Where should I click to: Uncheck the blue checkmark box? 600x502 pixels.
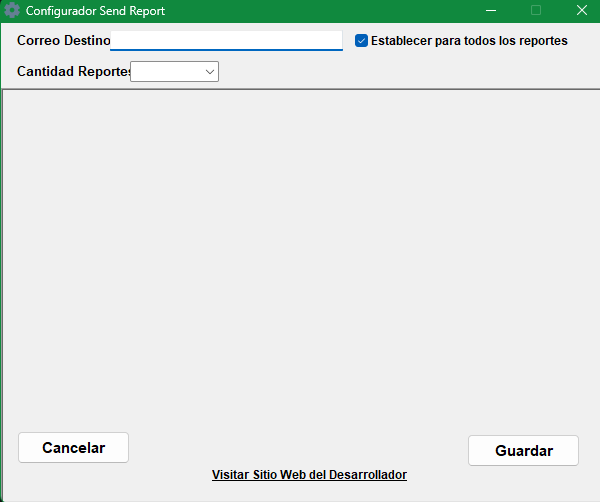(362, 41)
